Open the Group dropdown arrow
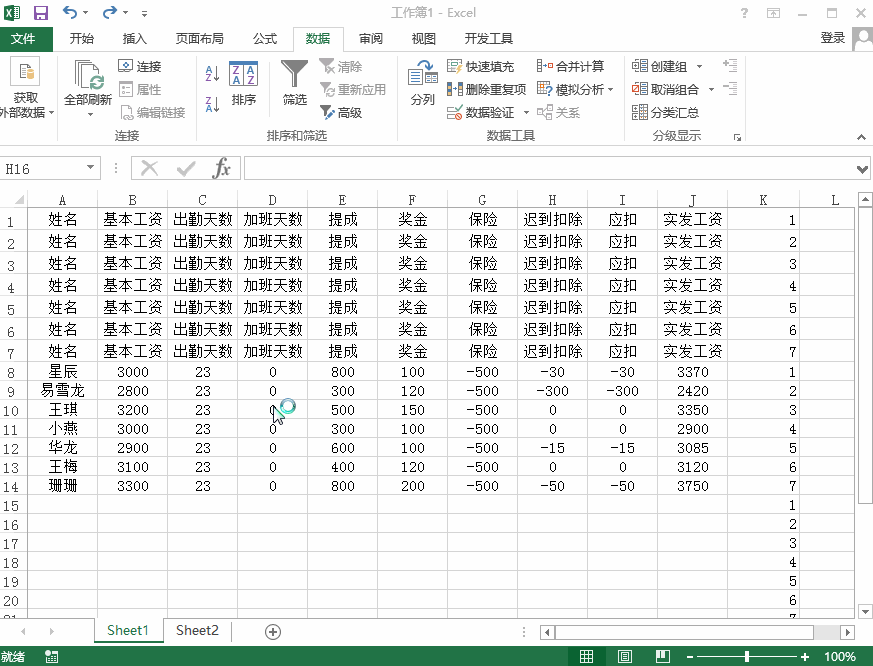Viewport: 873px width, 666px height. coord(699,66)
